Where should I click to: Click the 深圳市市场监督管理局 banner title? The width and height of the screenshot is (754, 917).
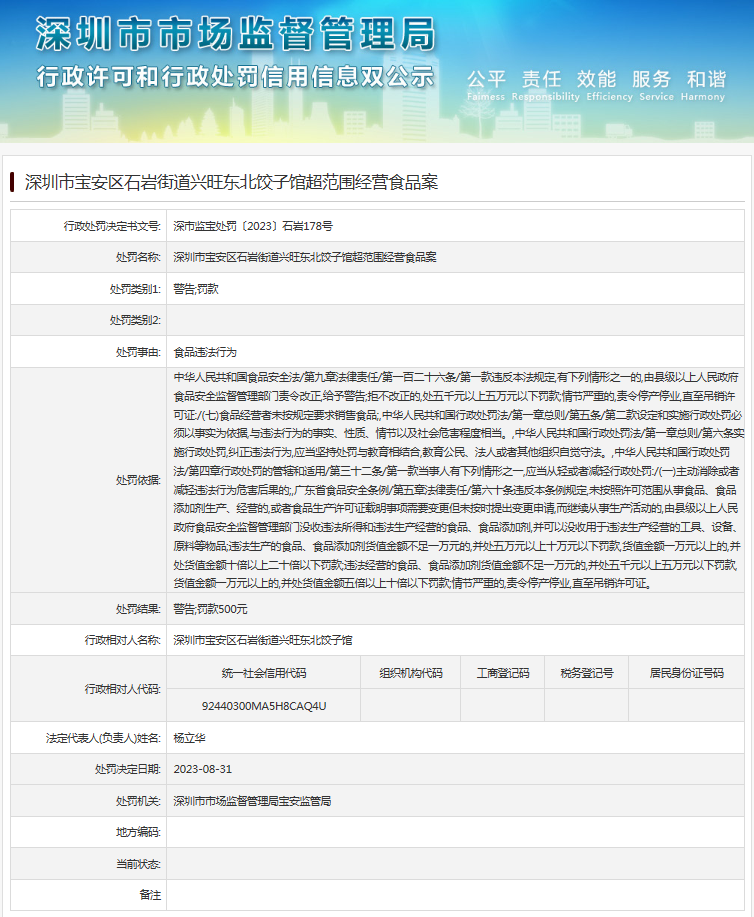tap(235, 33)
